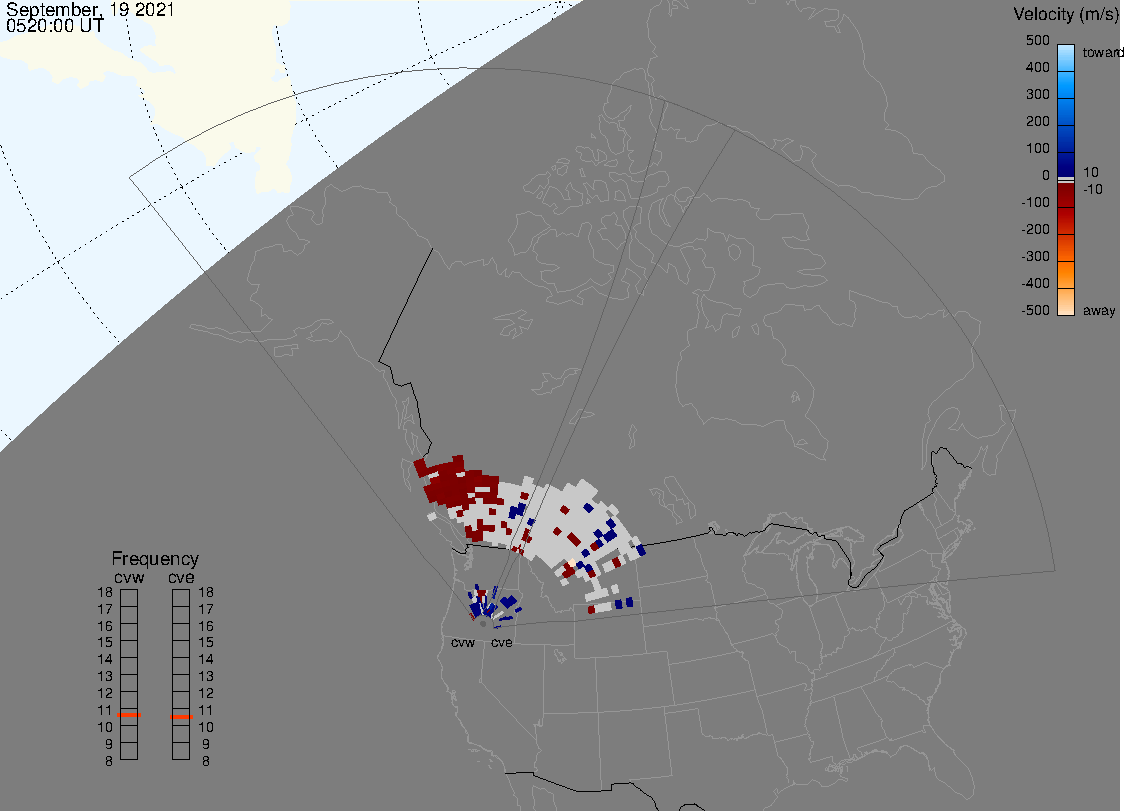This screenshot has height=811, width=1124.
Task: Click the 11 label beside cve frequency bar
Action: click(206, 711)
